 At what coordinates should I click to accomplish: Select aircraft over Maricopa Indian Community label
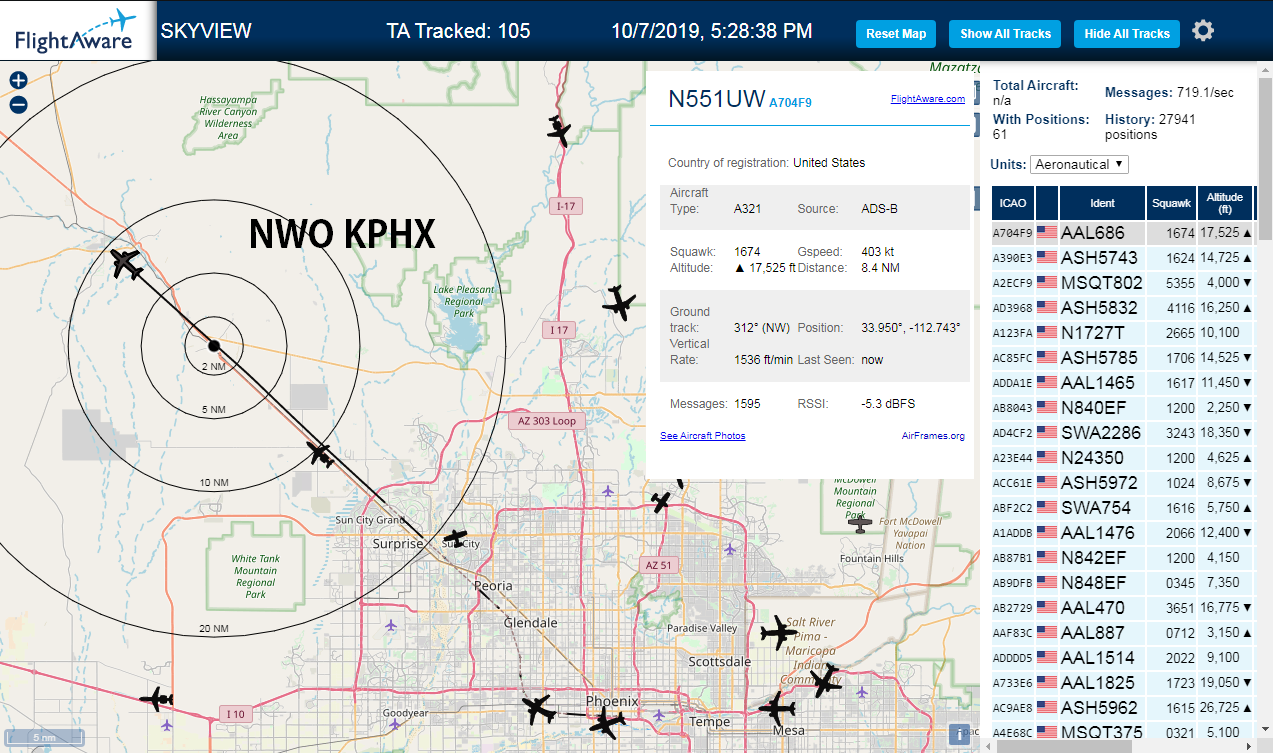tap(826, 682)
